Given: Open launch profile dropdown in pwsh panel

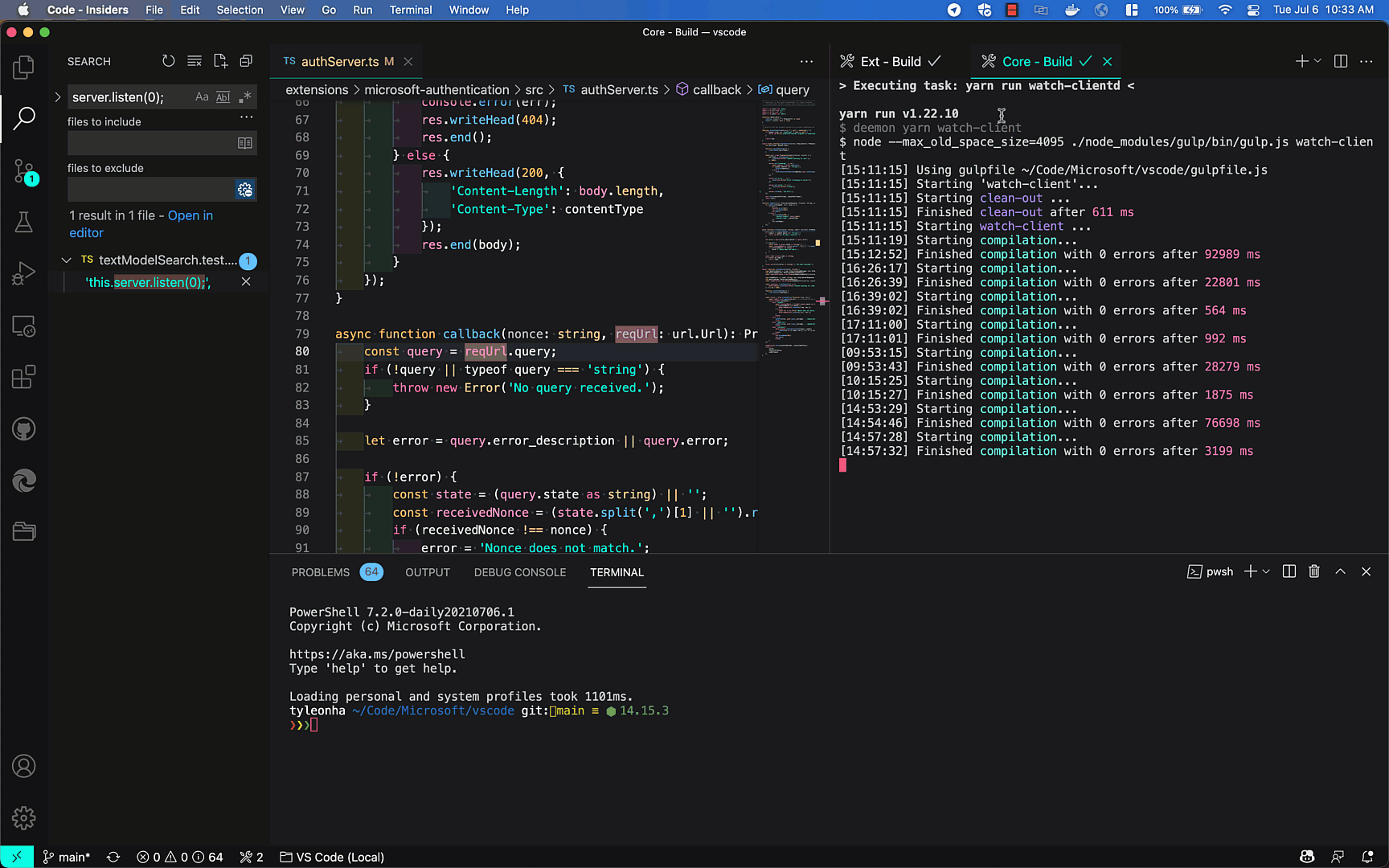Looking at the screenshot, I should [x=1266, y=571].
